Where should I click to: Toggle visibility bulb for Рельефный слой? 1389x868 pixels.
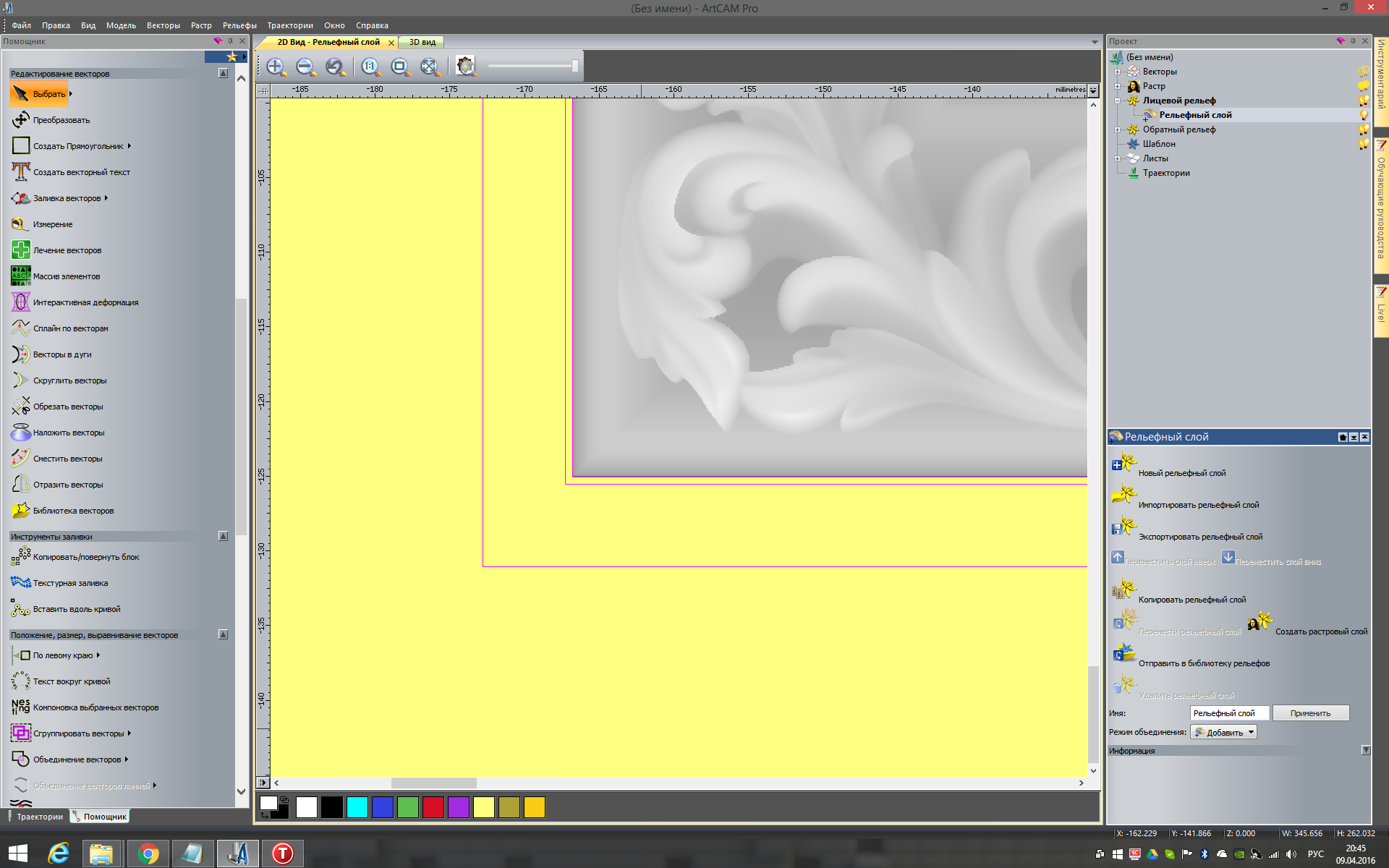click(x=1364, y=115)
